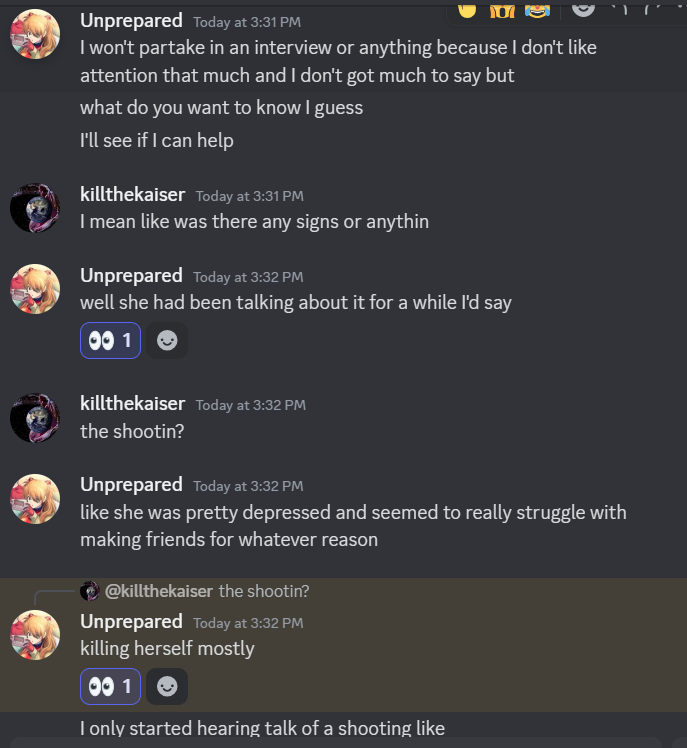
Task: Click joy emoji quick reaction in hover toolbar
Action: 537,10
